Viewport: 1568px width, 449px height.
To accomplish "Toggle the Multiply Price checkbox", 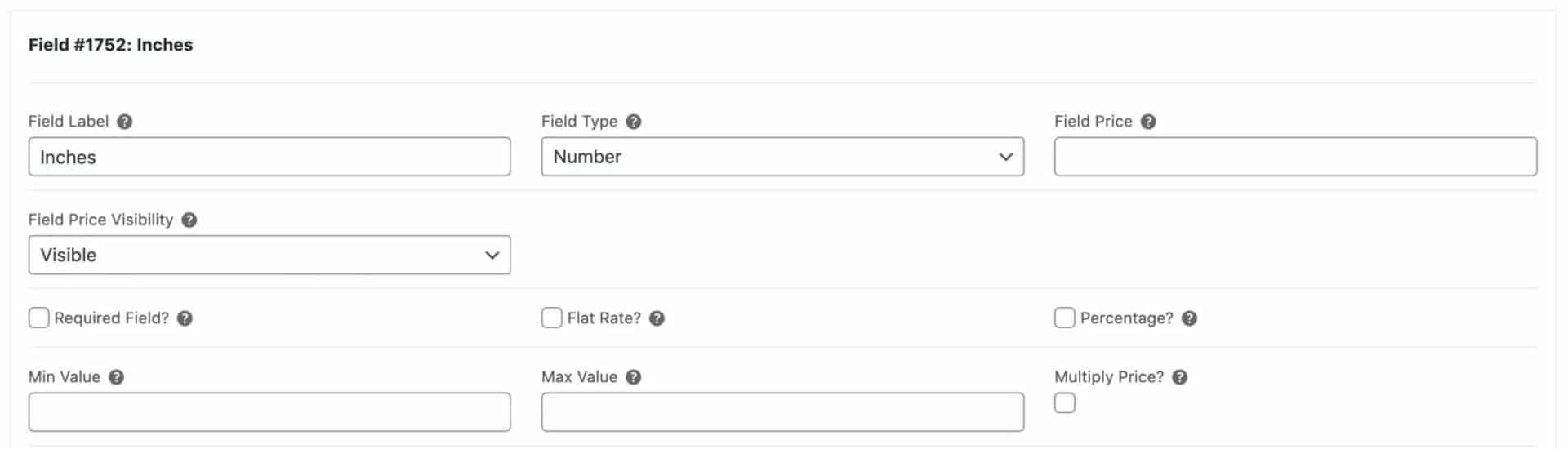I will [x=1065, y=403].
